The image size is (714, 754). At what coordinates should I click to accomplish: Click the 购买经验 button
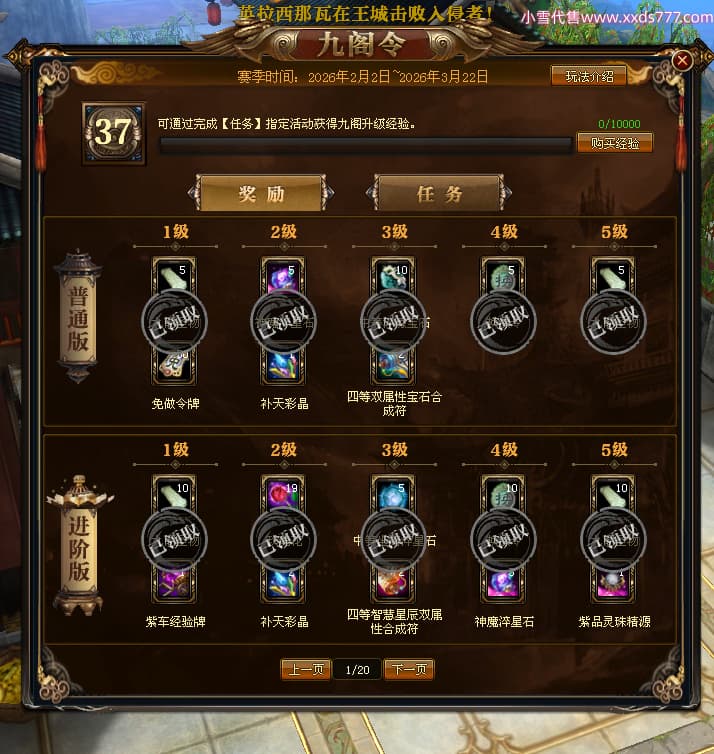pyautogui.click(x=614, y=143)
